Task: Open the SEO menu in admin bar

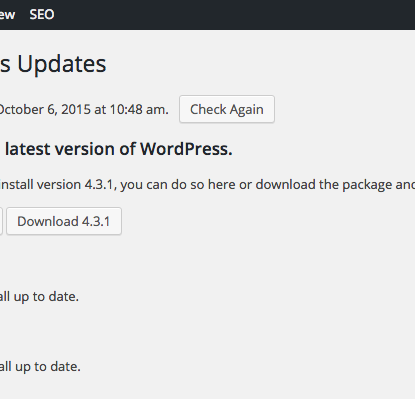Action: pyautogui.click(x=42, y=15)
